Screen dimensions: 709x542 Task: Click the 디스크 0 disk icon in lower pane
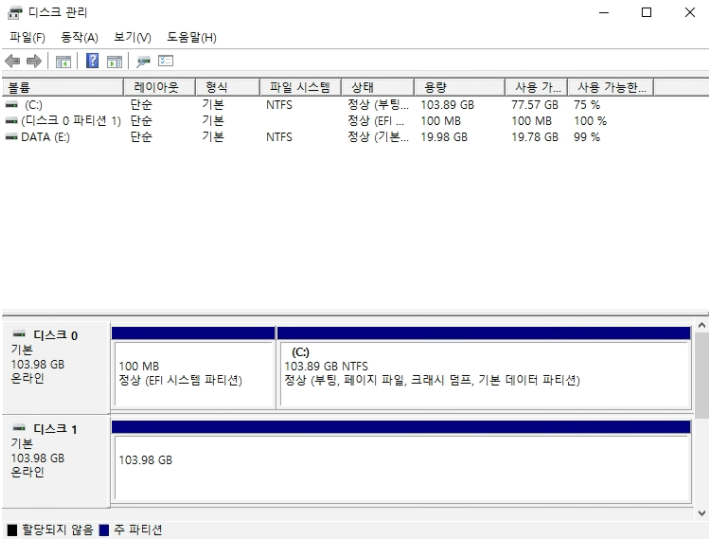[x=19, y=335]
